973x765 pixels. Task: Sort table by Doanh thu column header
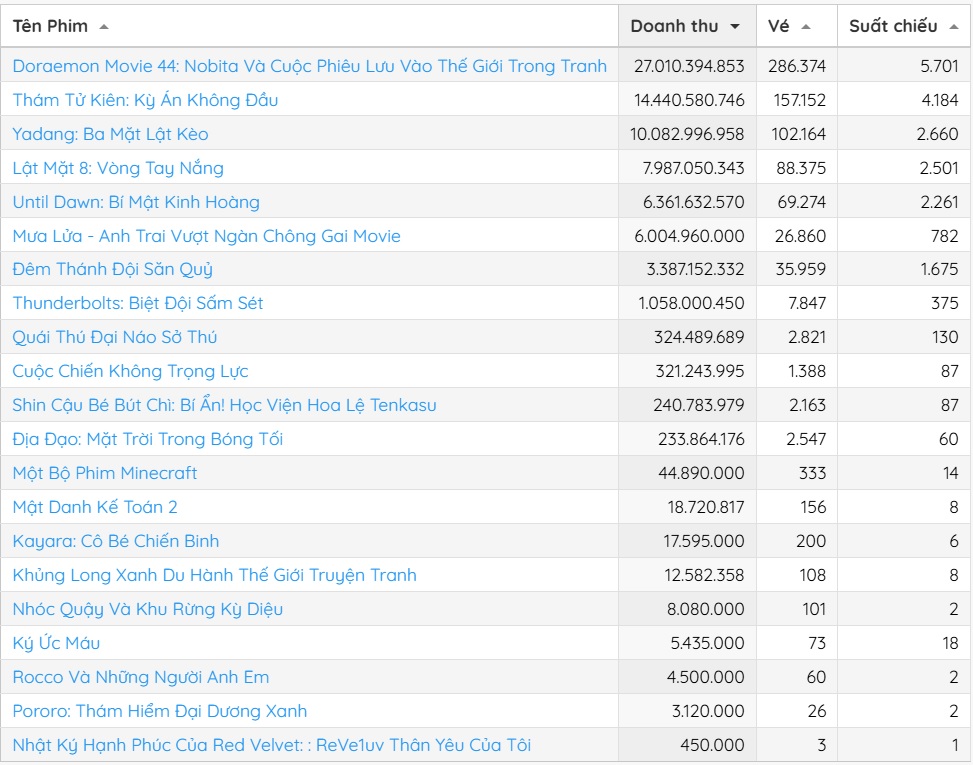[675, 26]
